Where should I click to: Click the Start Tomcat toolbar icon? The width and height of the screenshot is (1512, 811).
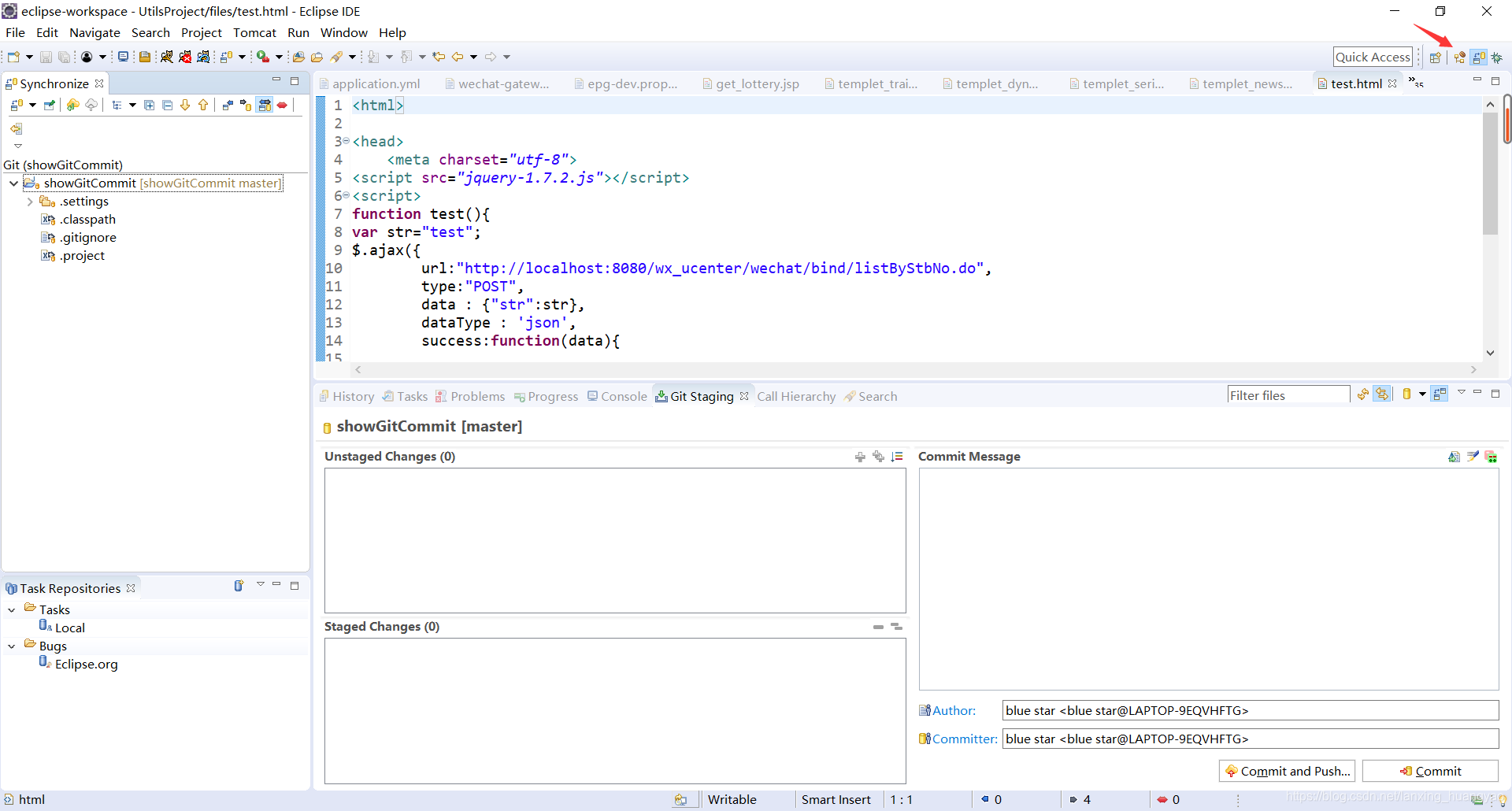pyautogui.click(x=167, y=57)
